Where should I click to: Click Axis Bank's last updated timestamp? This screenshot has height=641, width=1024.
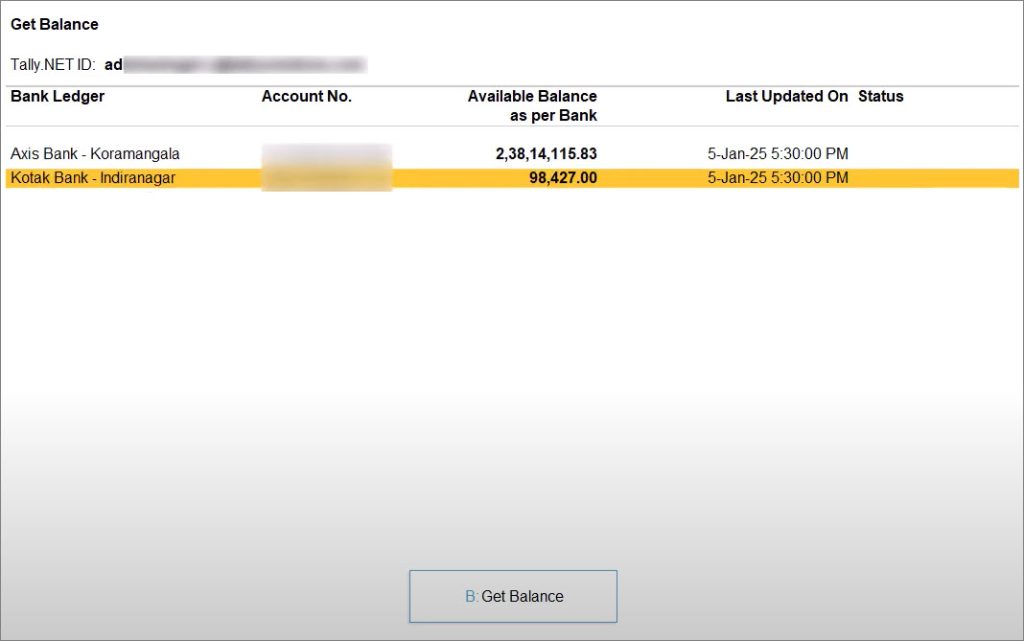(777, 154)
